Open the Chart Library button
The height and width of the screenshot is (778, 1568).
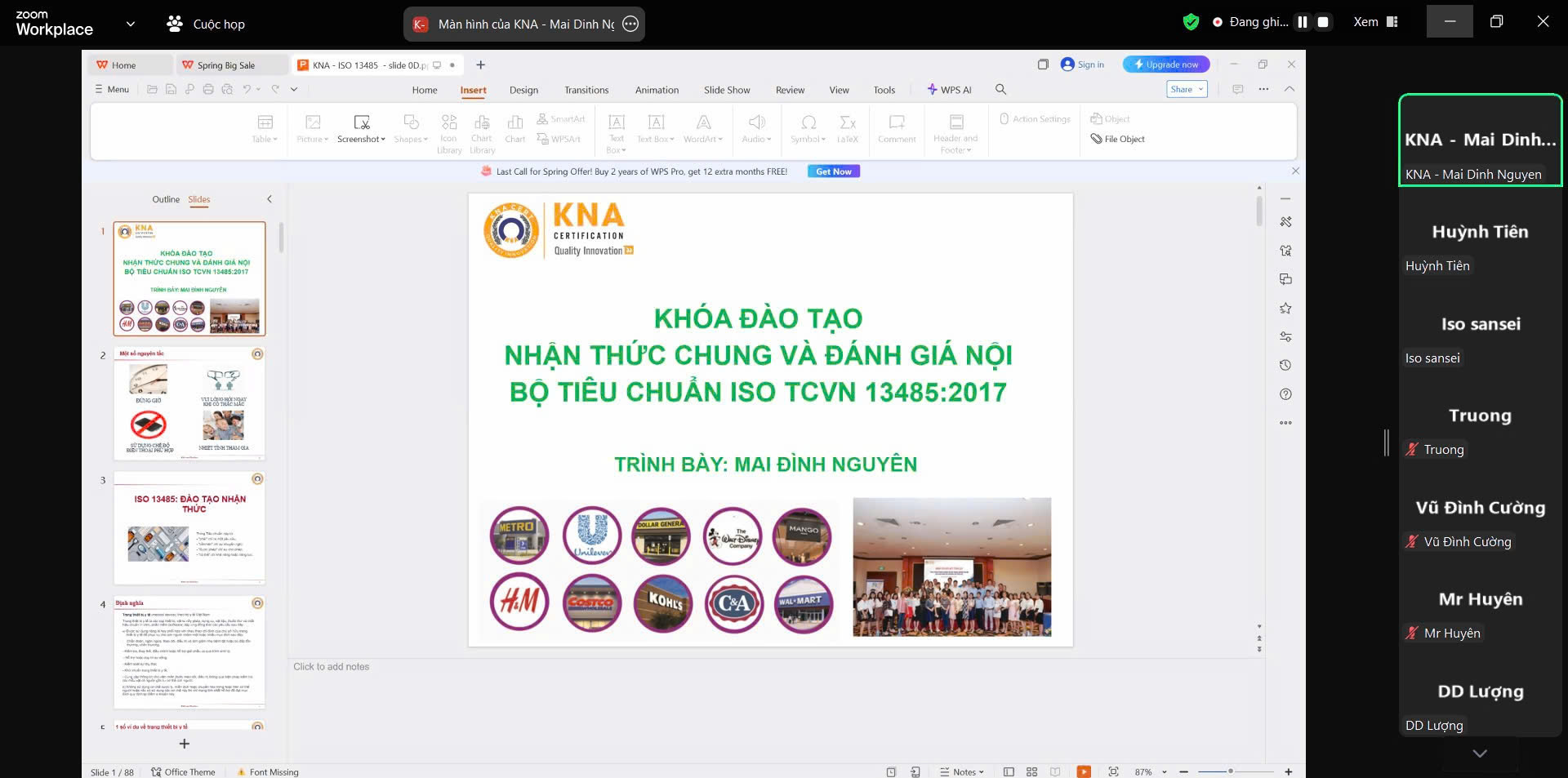click(482, 133)
